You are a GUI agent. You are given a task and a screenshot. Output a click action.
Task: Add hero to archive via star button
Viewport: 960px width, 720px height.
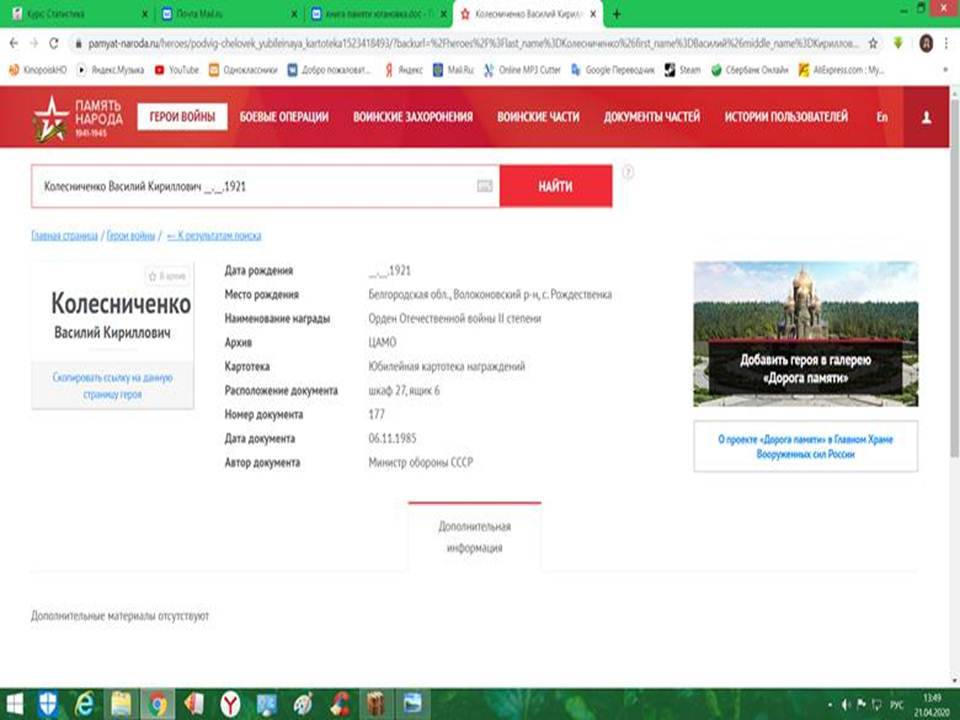tap(167, 277)
